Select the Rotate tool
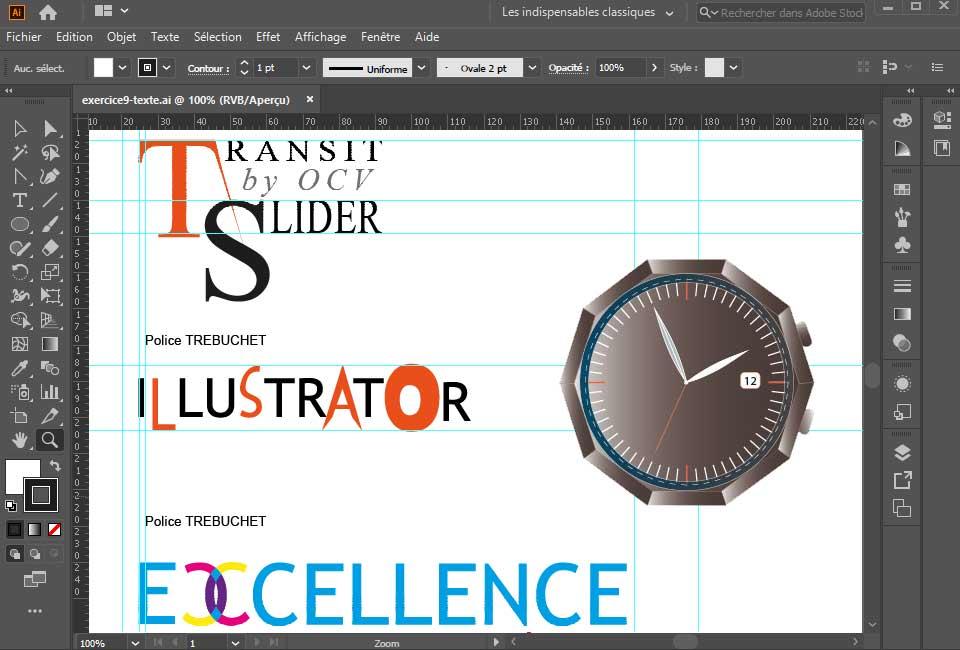The height and width of the screenshot is (650, 960). point(20,272)
